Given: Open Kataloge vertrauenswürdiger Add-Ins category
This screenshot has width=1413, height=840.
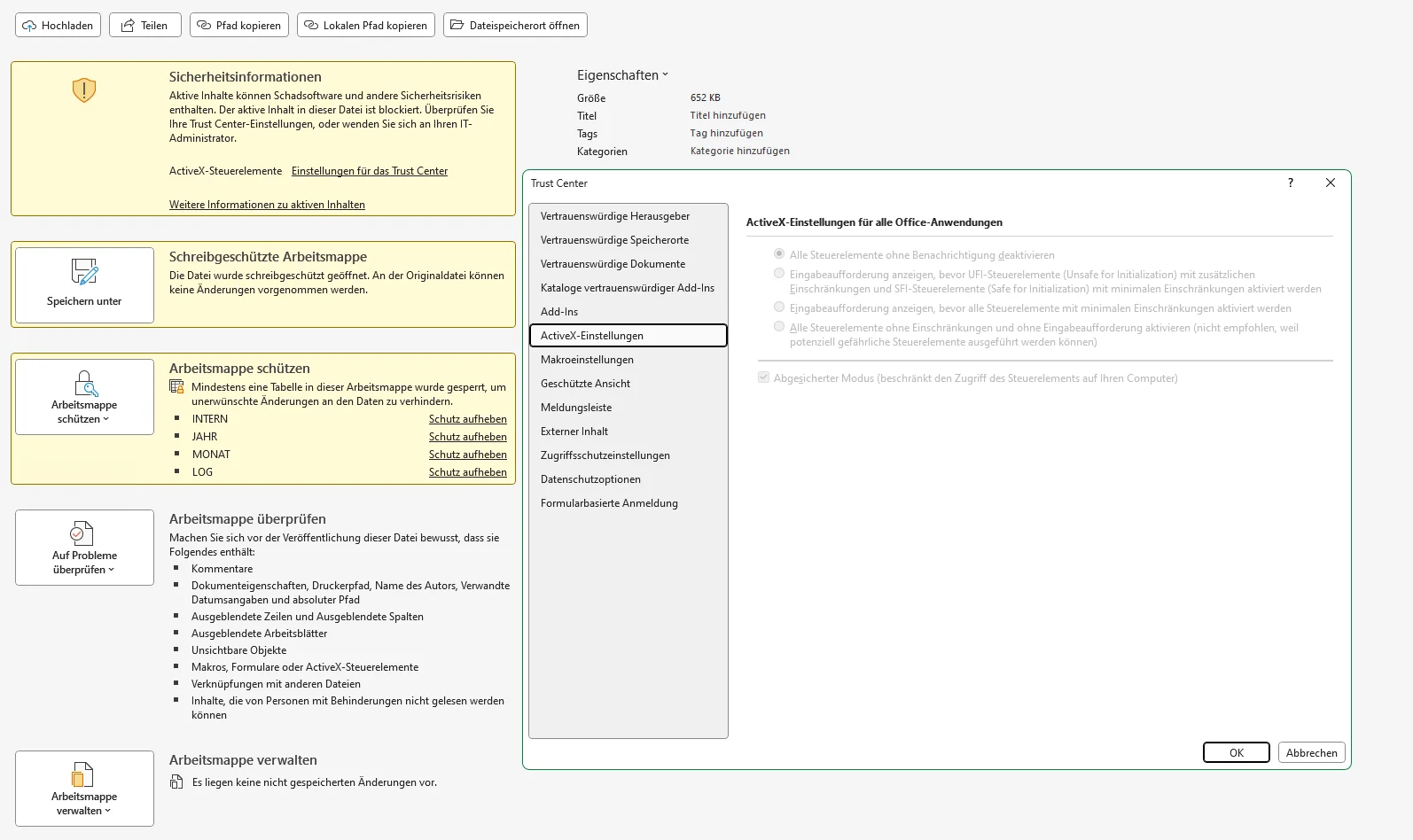Looking at the screenshot, I should click(628, 288).
